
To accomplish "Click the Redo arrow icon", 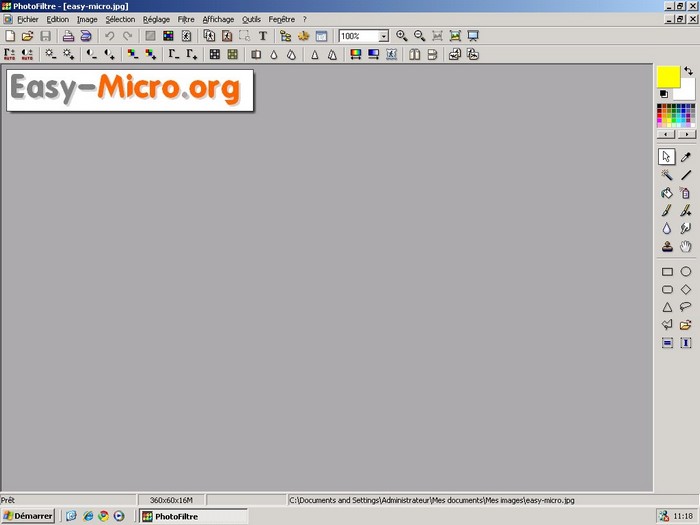I will tap(127, 36).
